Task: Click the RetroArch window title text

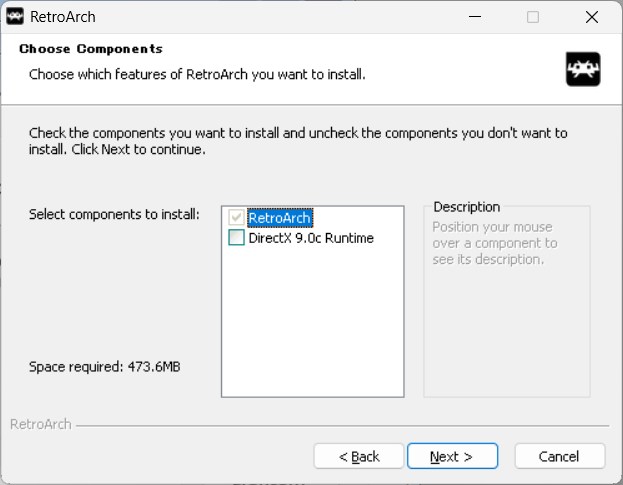Action: (x=63, y=17)
